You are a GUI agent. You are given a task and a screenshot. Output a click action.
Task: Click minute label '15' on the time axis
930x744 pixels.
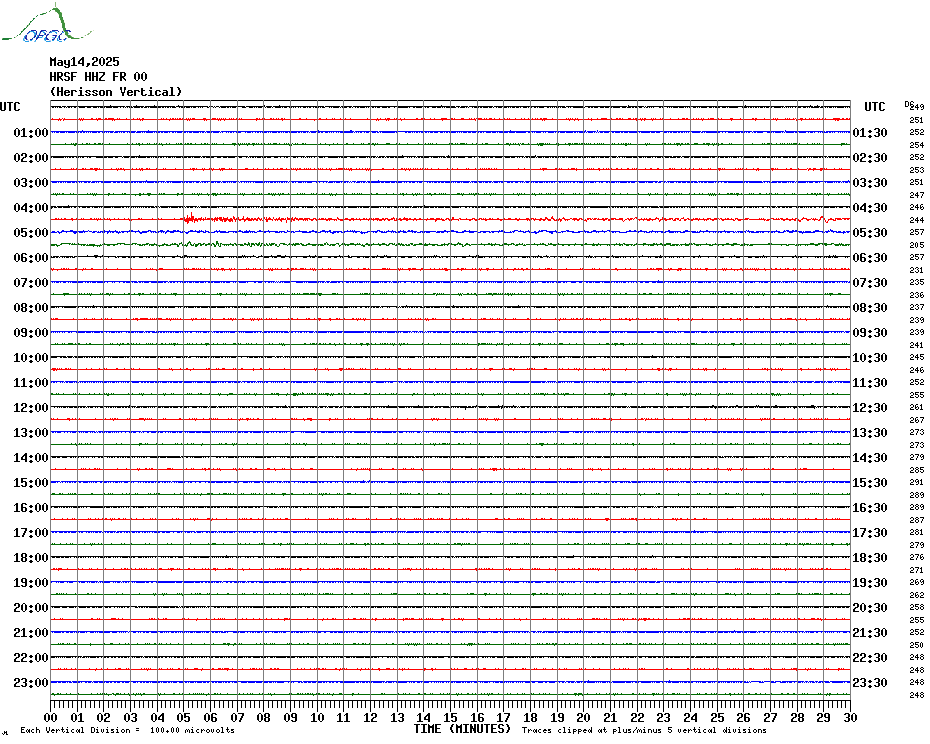click(450, 718)
